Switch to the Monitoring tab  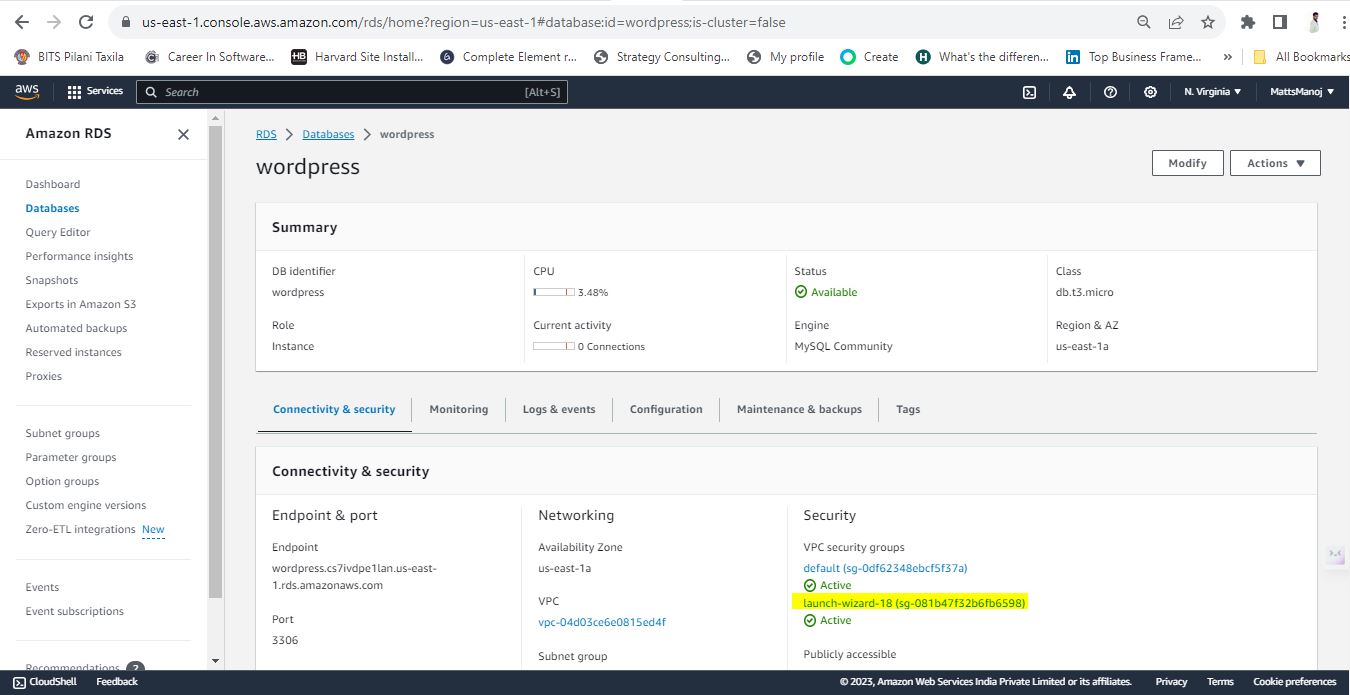[459, 409]
